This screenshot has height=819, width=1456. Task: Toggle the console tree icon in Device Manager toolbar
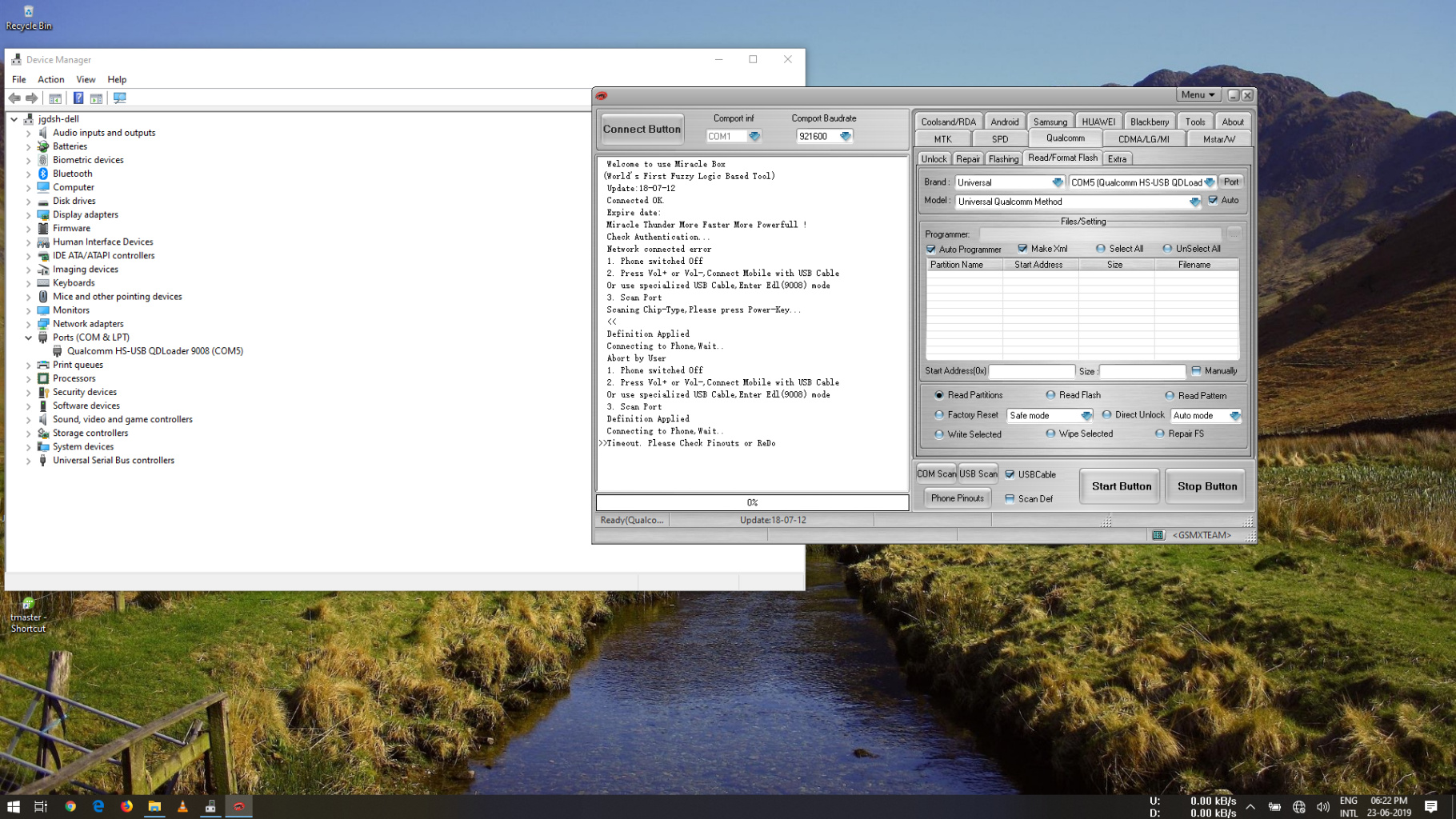[x=55, y=98]
